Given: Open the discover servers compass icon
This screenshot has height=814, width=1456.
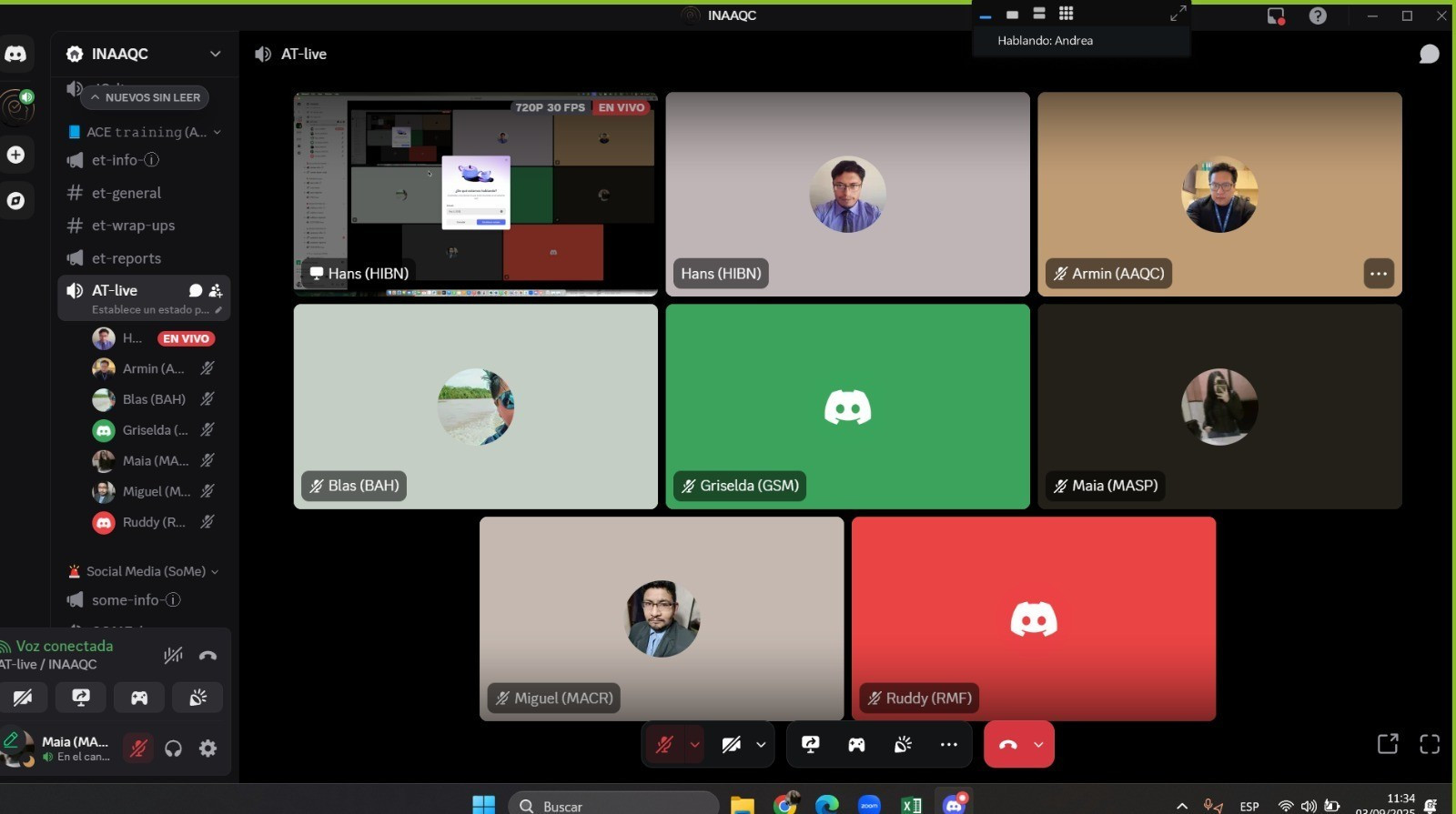Looking at the screenshot, I should coord(16,201).
